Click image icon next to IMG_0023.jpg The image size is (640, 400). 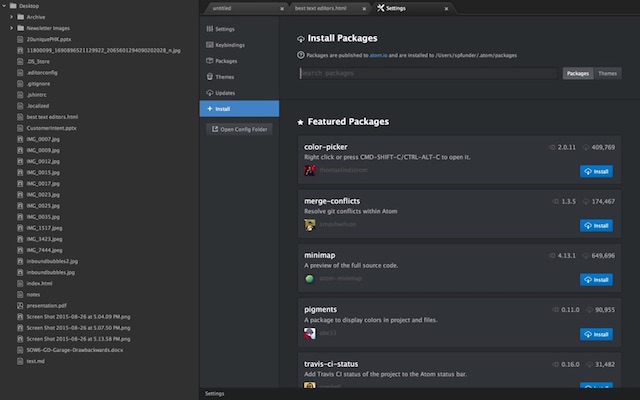(20, 194)
